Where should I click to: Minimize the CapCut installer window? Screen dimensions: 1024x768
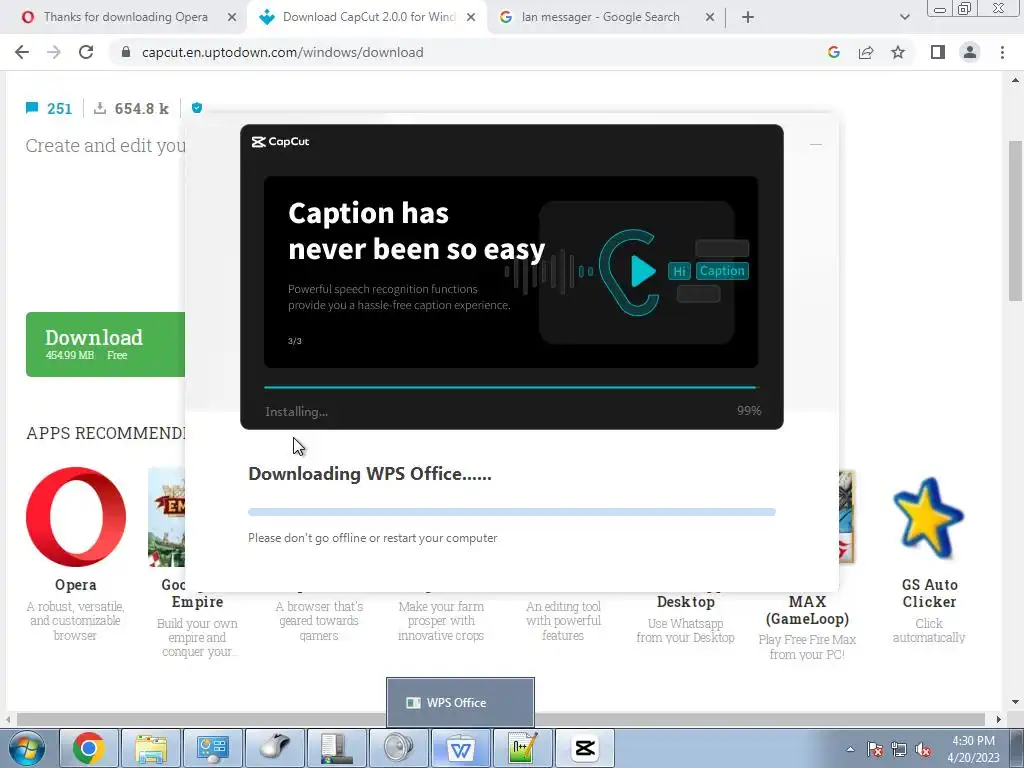pos(816,144)
